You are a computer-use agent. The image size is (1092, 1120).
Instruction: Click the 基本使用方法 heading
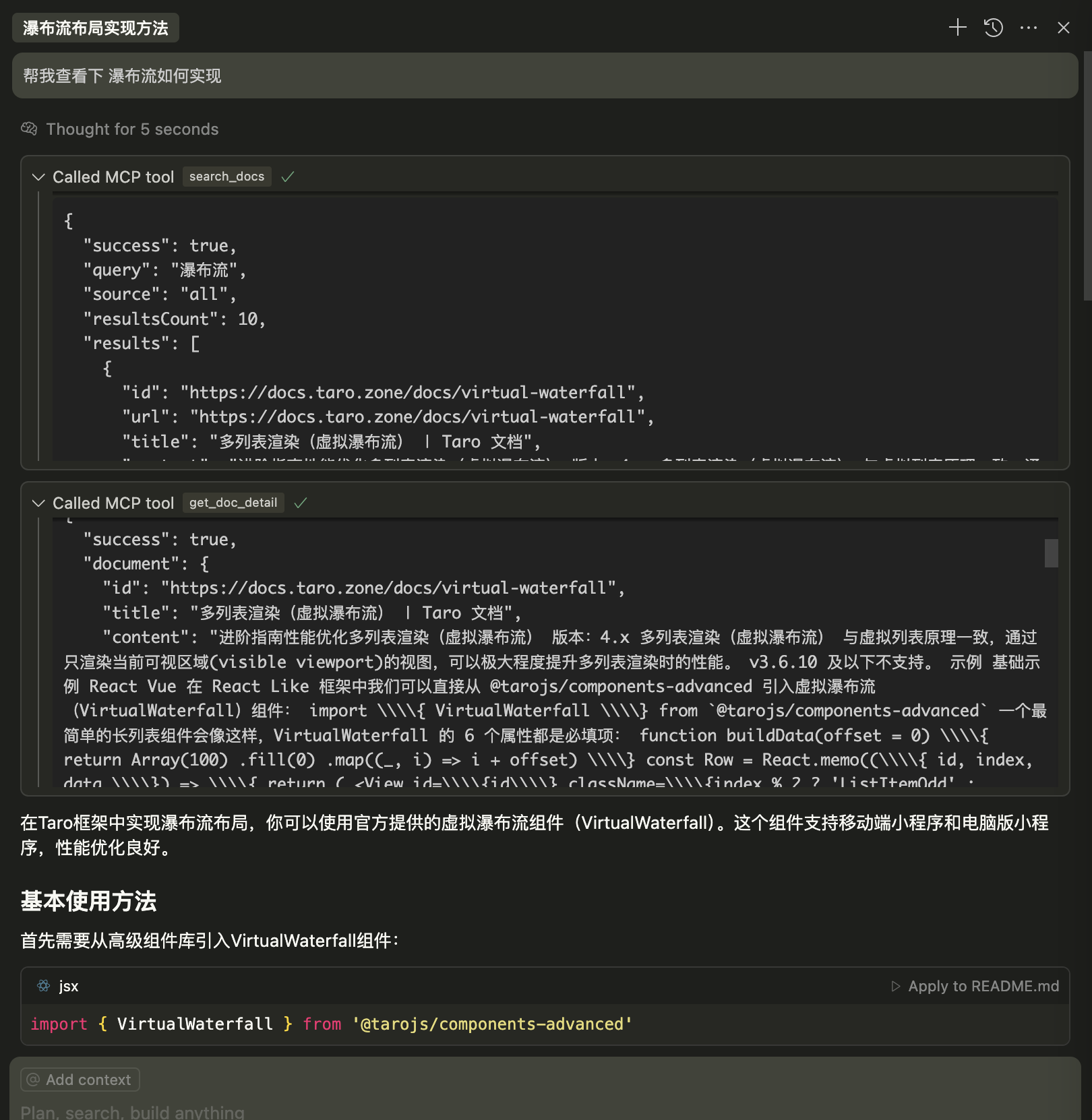click(88, 901)
